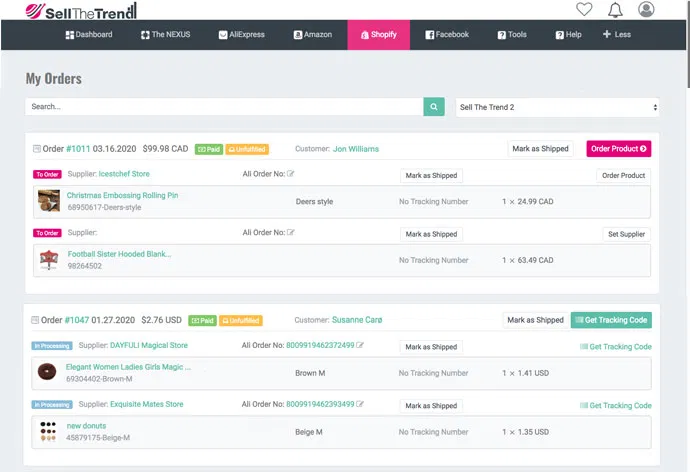Image resolution: width=690 pixels, height=472 pixels.
Task: Click the Paid badge on order #1011
Action: coord(209,150)
